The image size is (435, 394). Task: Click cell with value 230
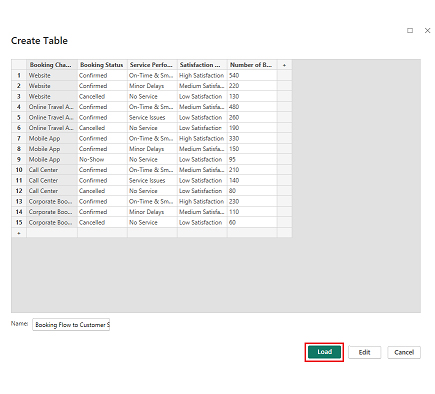(x=252, y=201)
